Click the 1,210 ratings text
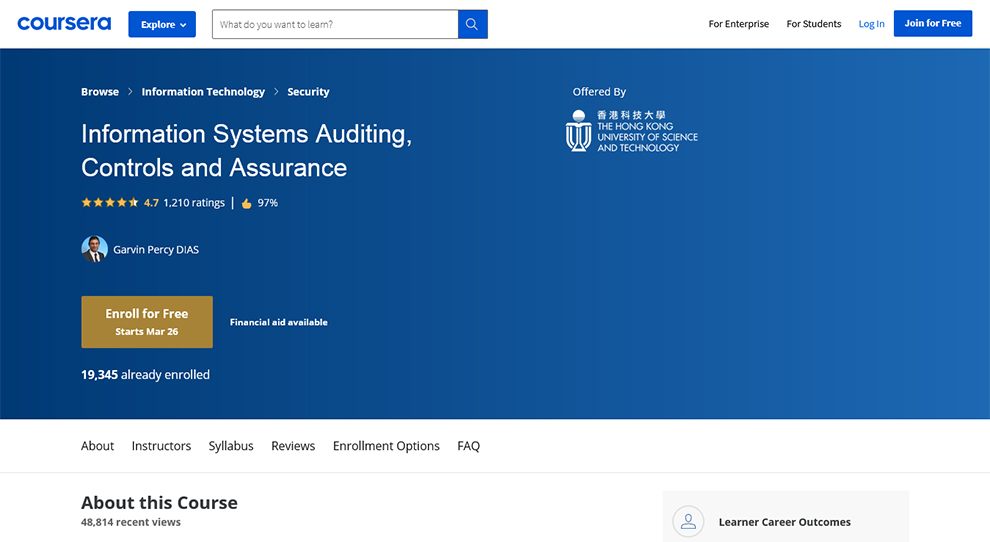This screenshot has height=542, width=990. (194, 203)
